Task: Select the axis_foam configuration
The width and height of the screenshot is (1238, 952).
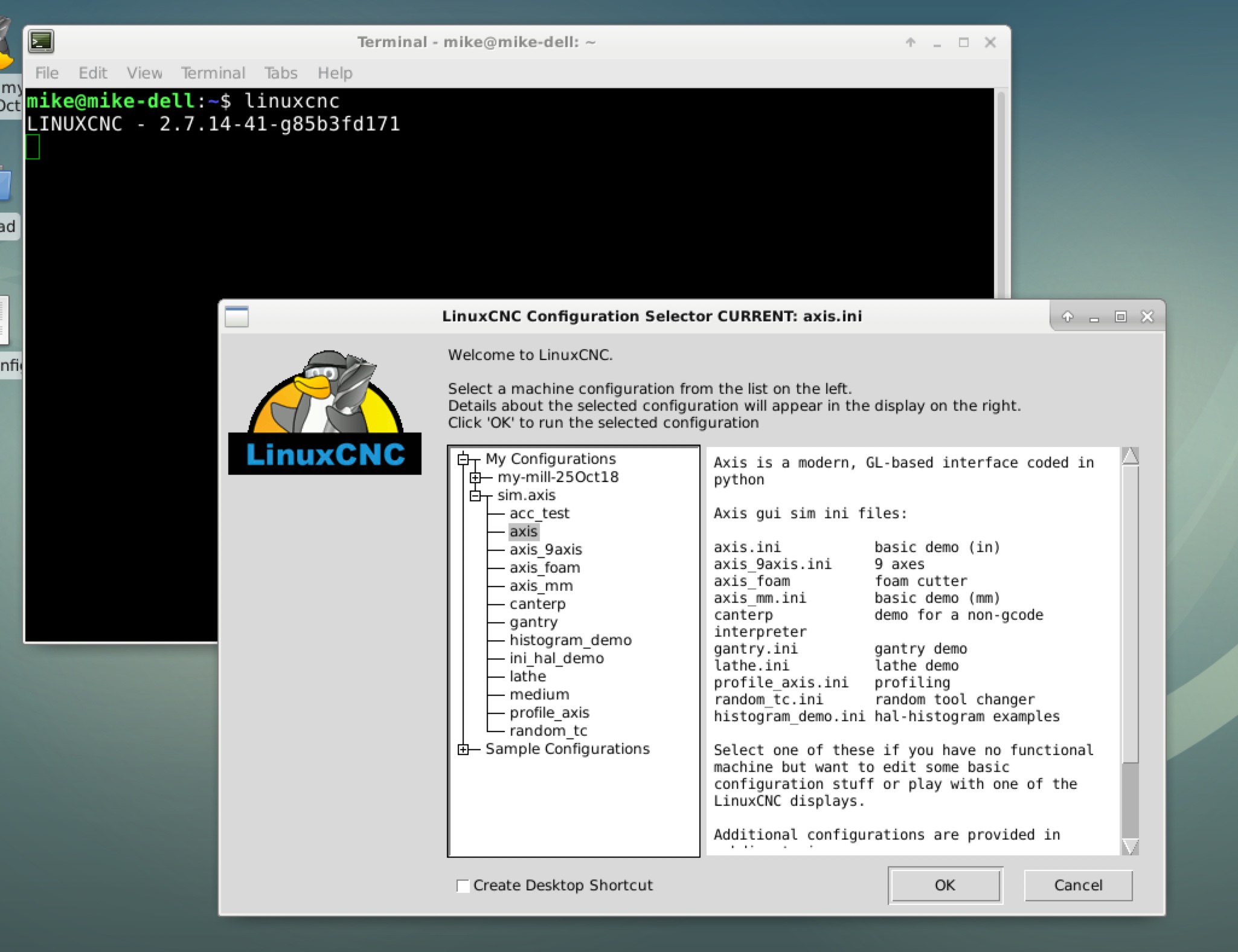Action: pos(545,568)
